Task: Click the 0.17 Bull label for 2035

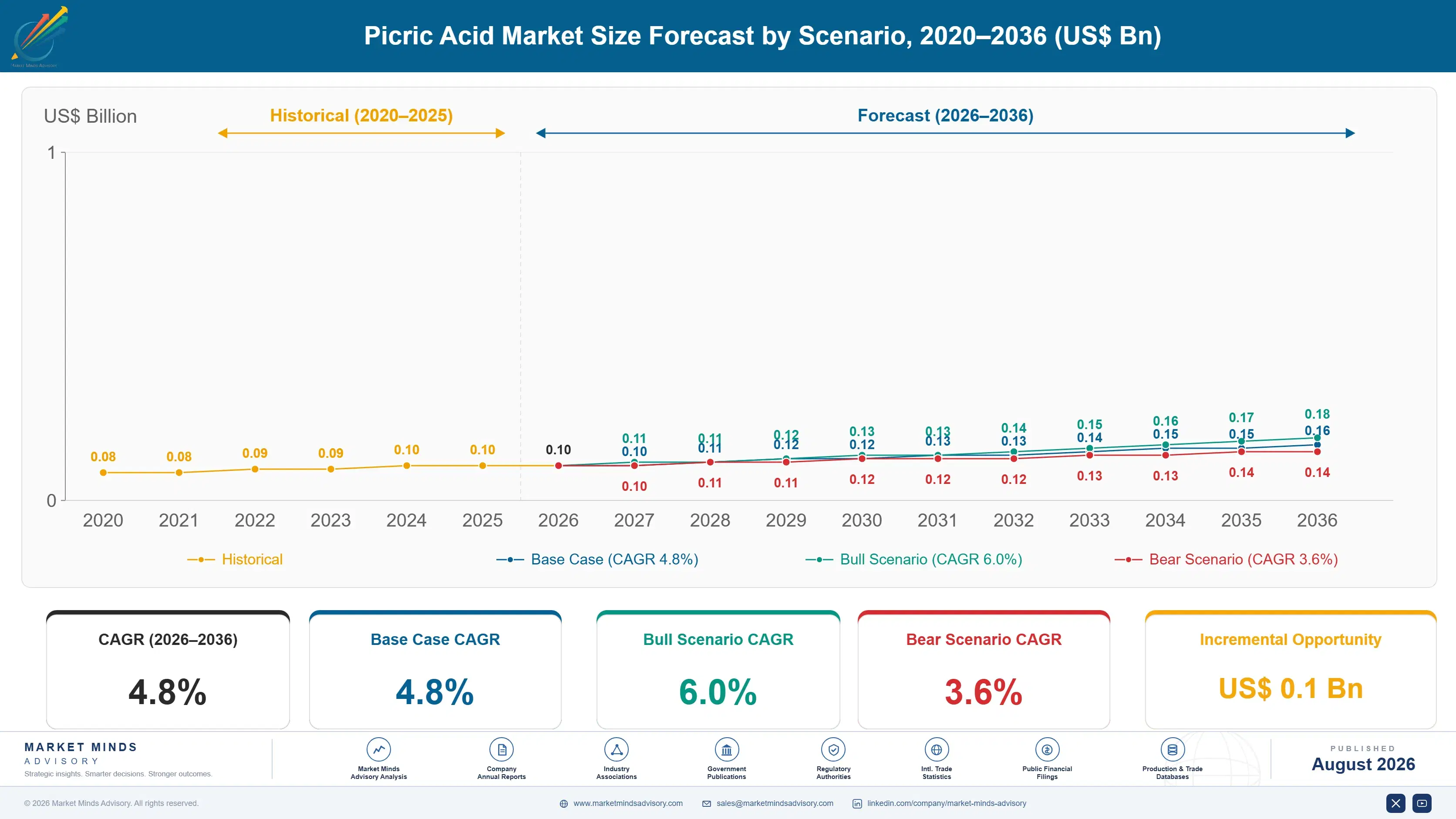Action: (x=1241, y=417)
